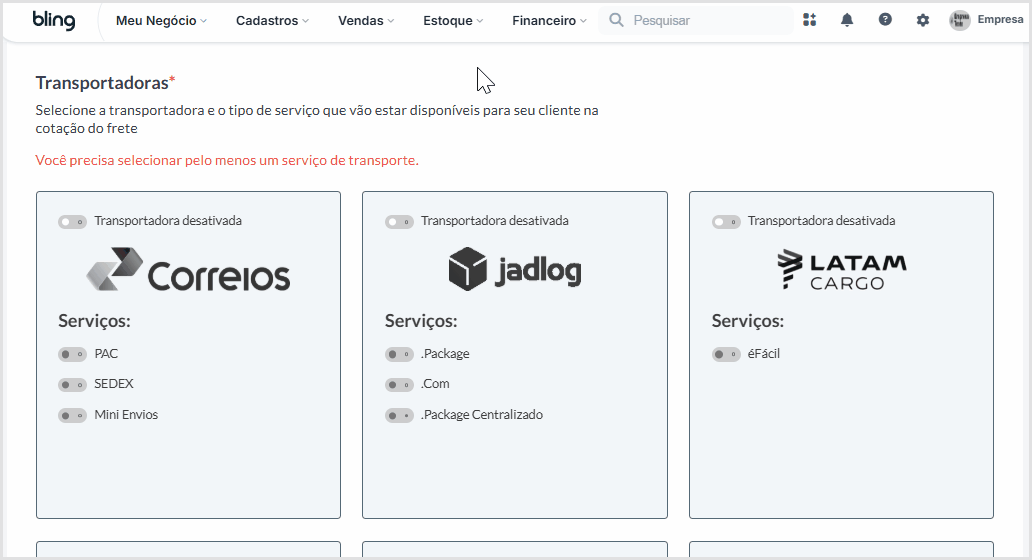The height and width of the screenshot is (560, 1032).
Task: Open the notifications bell
Action: point(847,20)
